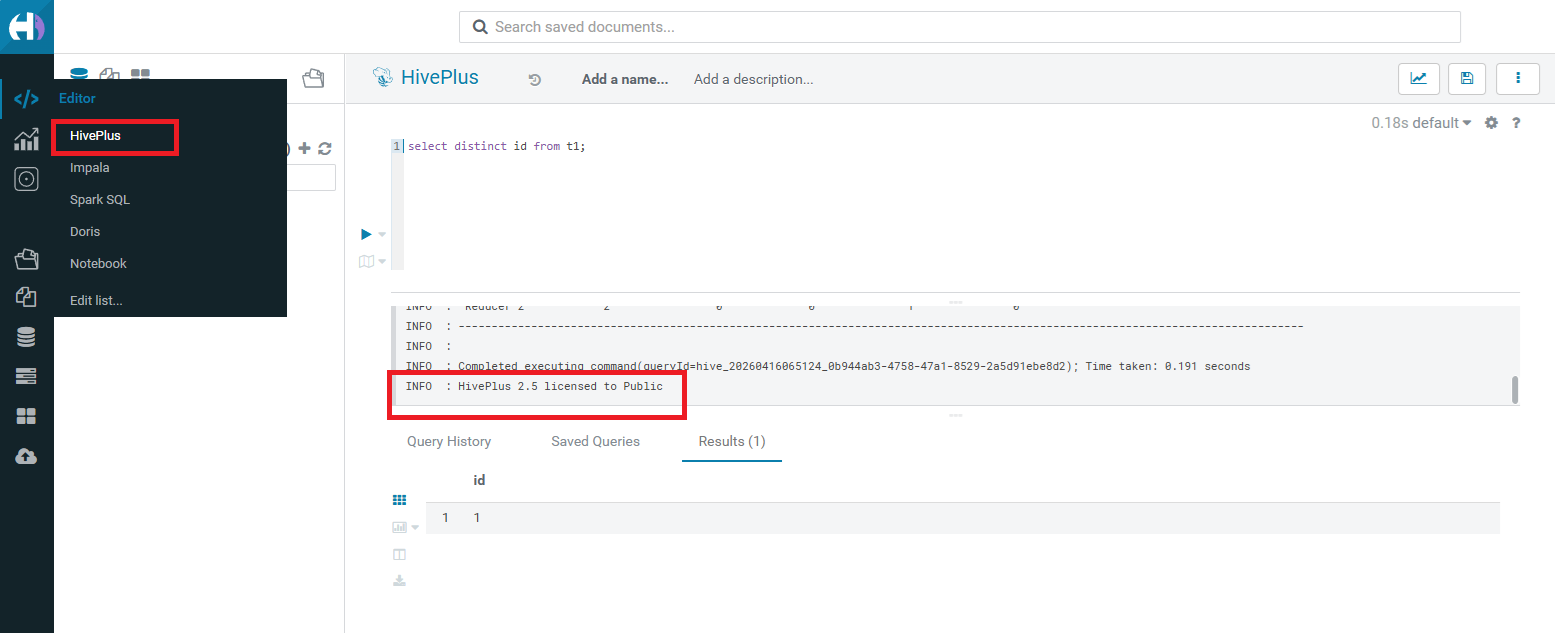Expand run button options arrow
The width and height of the screenshot is (1555, 633).
point(382,235)
